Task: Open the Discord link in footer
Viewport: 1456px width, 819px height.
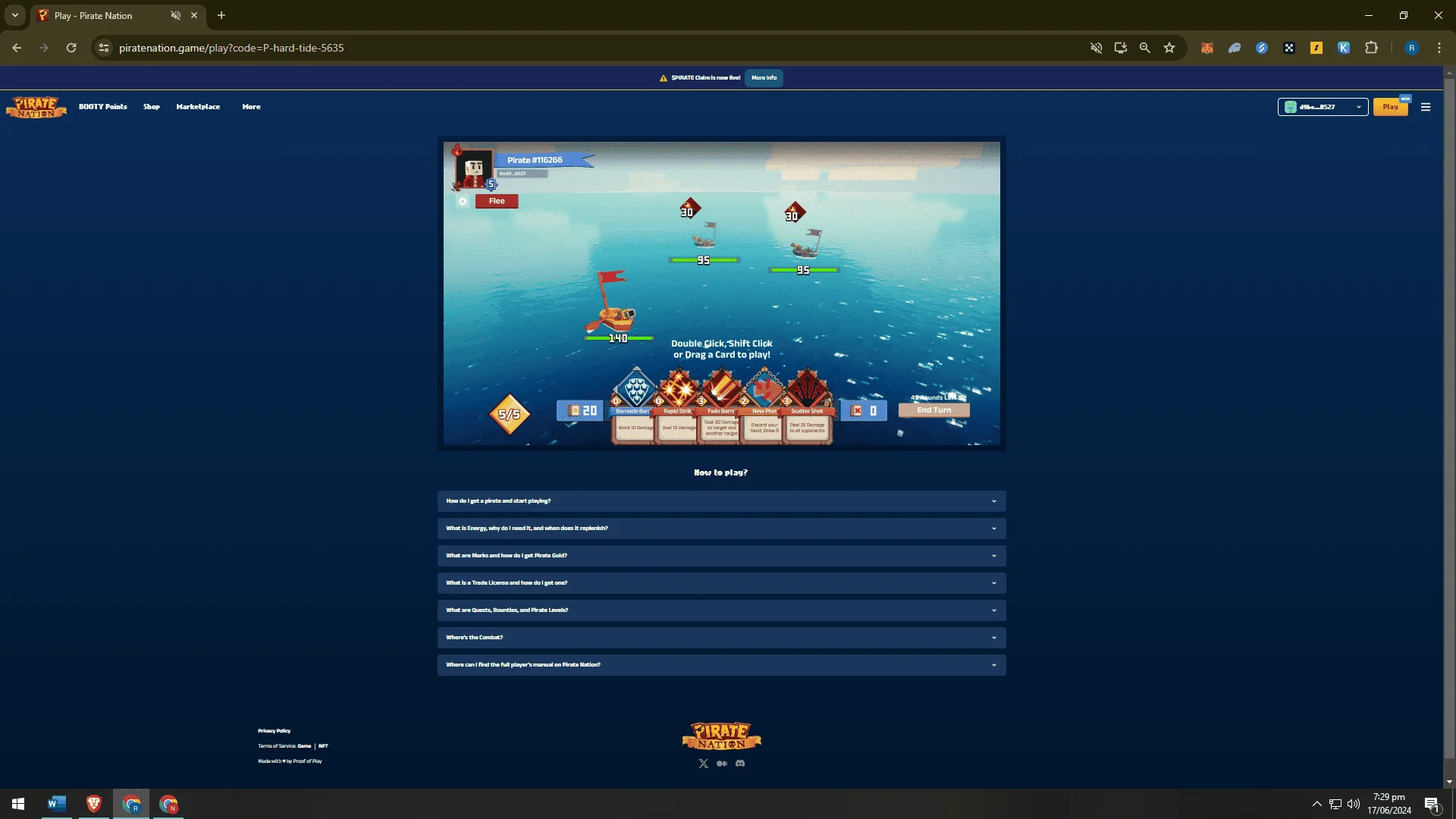Action: pyautogui.click(x=740, y=764)
